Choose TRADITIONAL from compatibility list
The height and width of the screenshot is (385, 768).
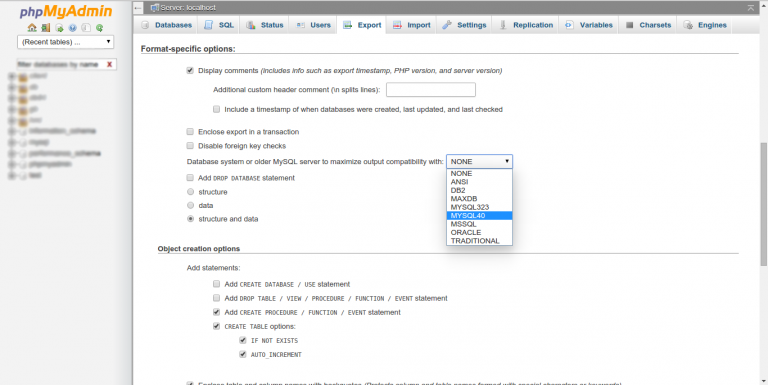[x=480, y=241]
